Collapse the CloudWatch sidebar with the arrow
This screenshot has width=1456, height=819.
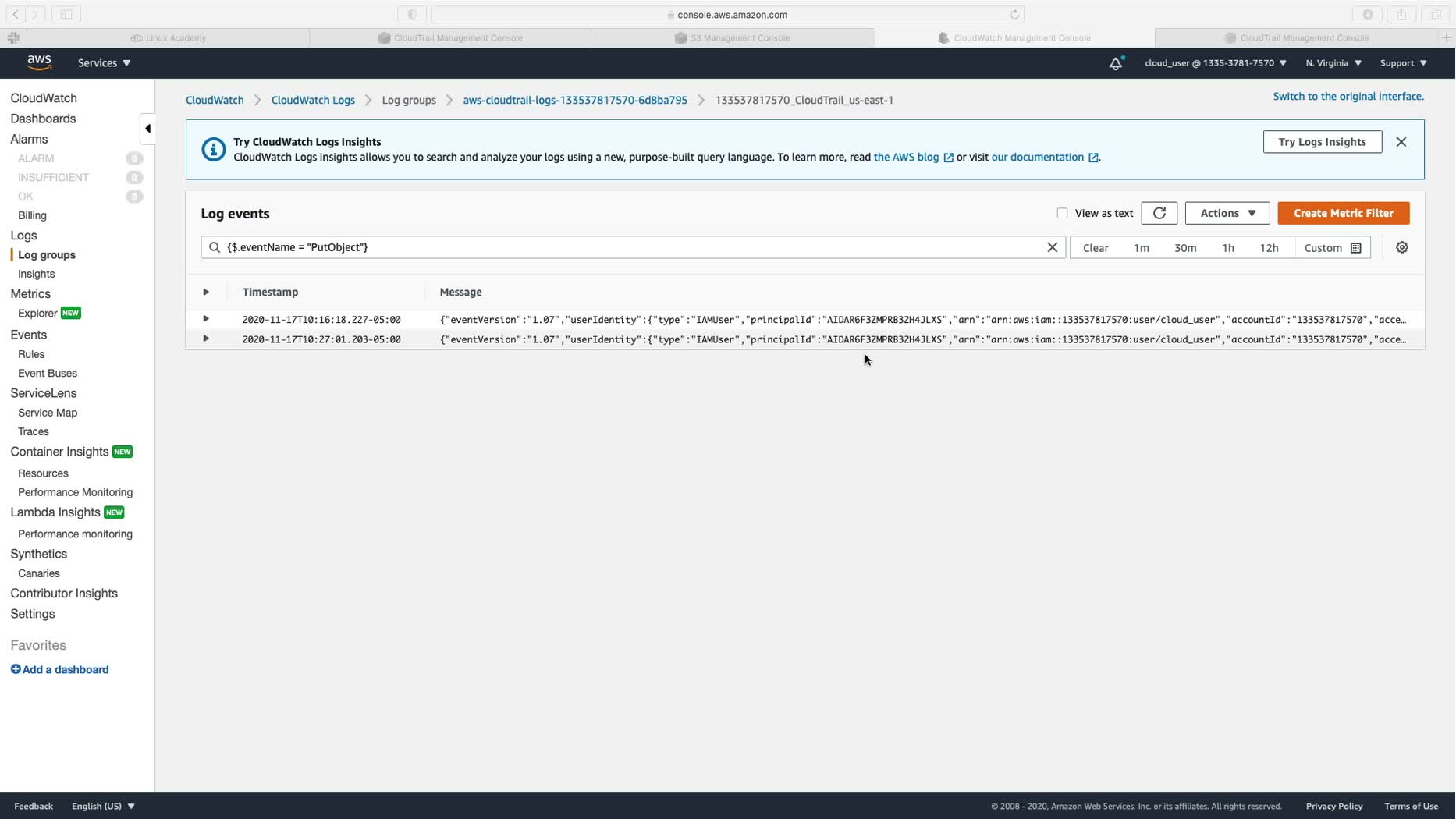click(x=147, y=129)
